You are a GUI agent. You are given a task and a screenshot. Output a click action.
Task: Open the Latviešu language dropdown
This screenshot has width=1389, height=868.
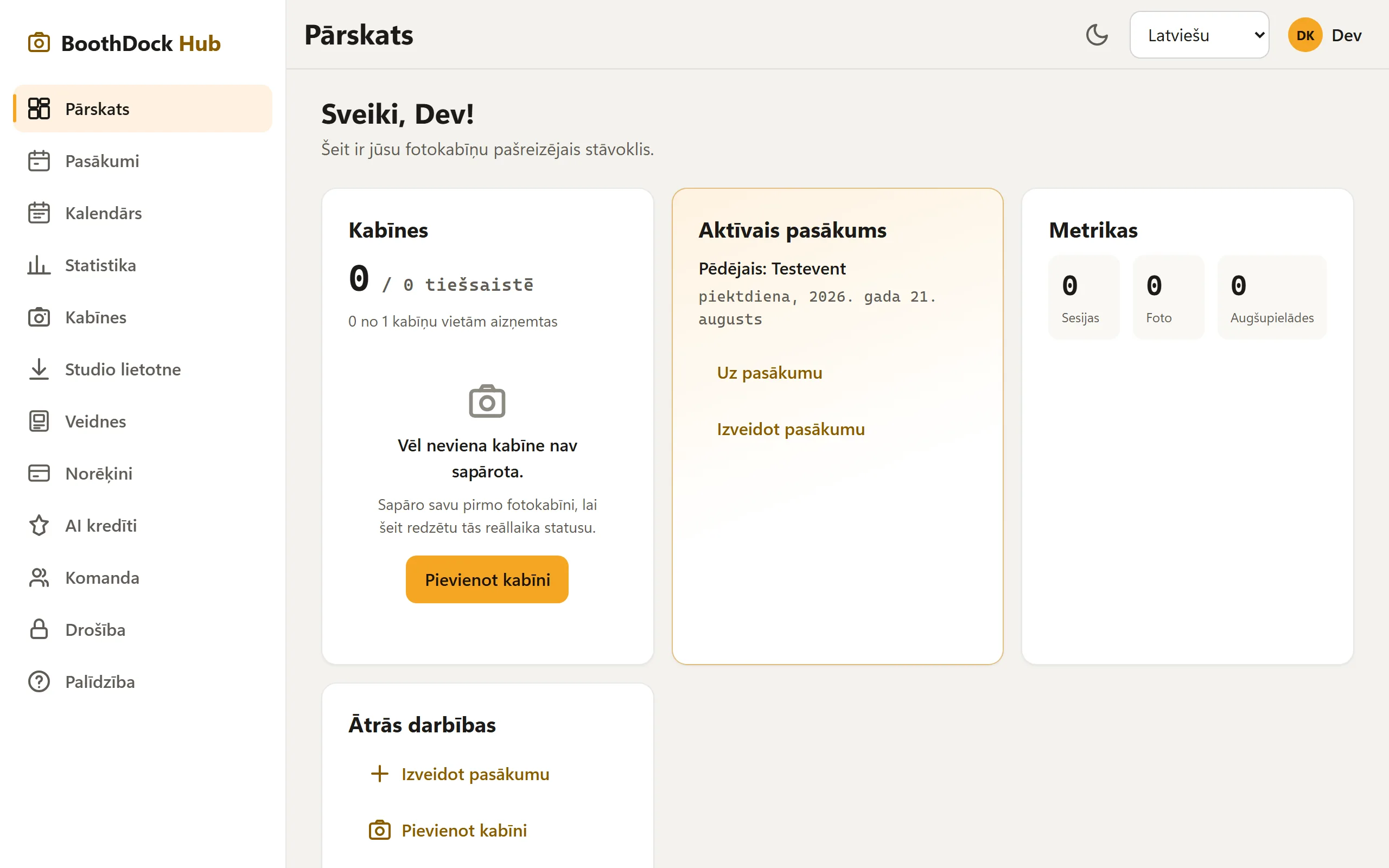pos(1199,35)
